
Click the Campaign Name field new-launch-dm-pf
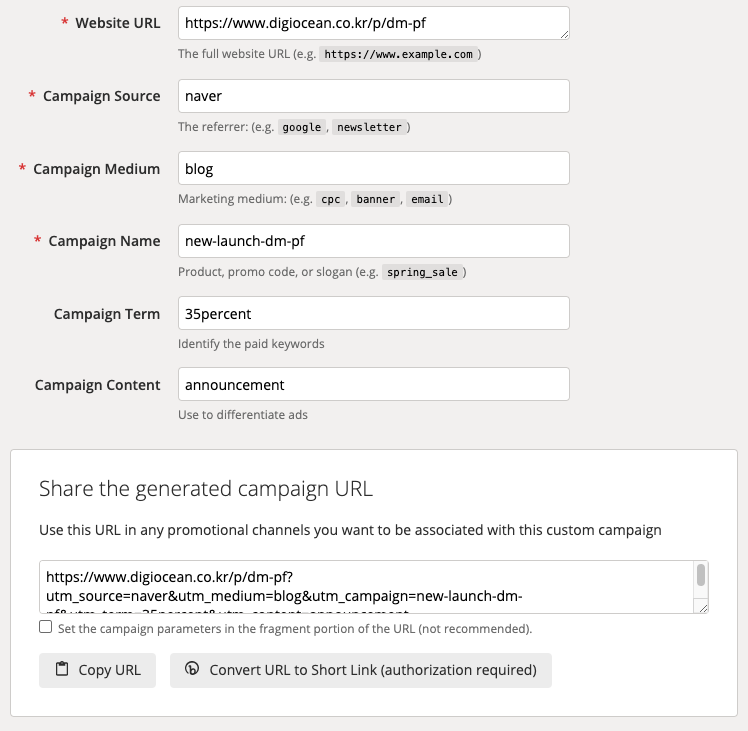374,241
